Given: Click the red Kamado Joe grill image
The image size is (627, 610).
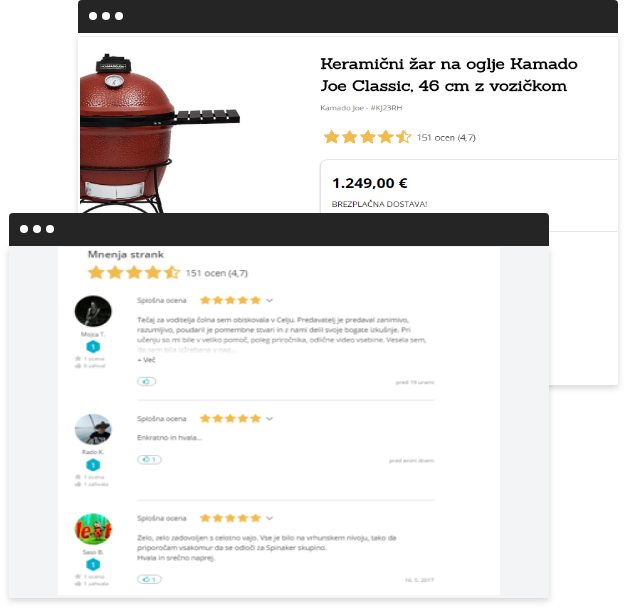Looking at the screenshot, I should 160,133.
